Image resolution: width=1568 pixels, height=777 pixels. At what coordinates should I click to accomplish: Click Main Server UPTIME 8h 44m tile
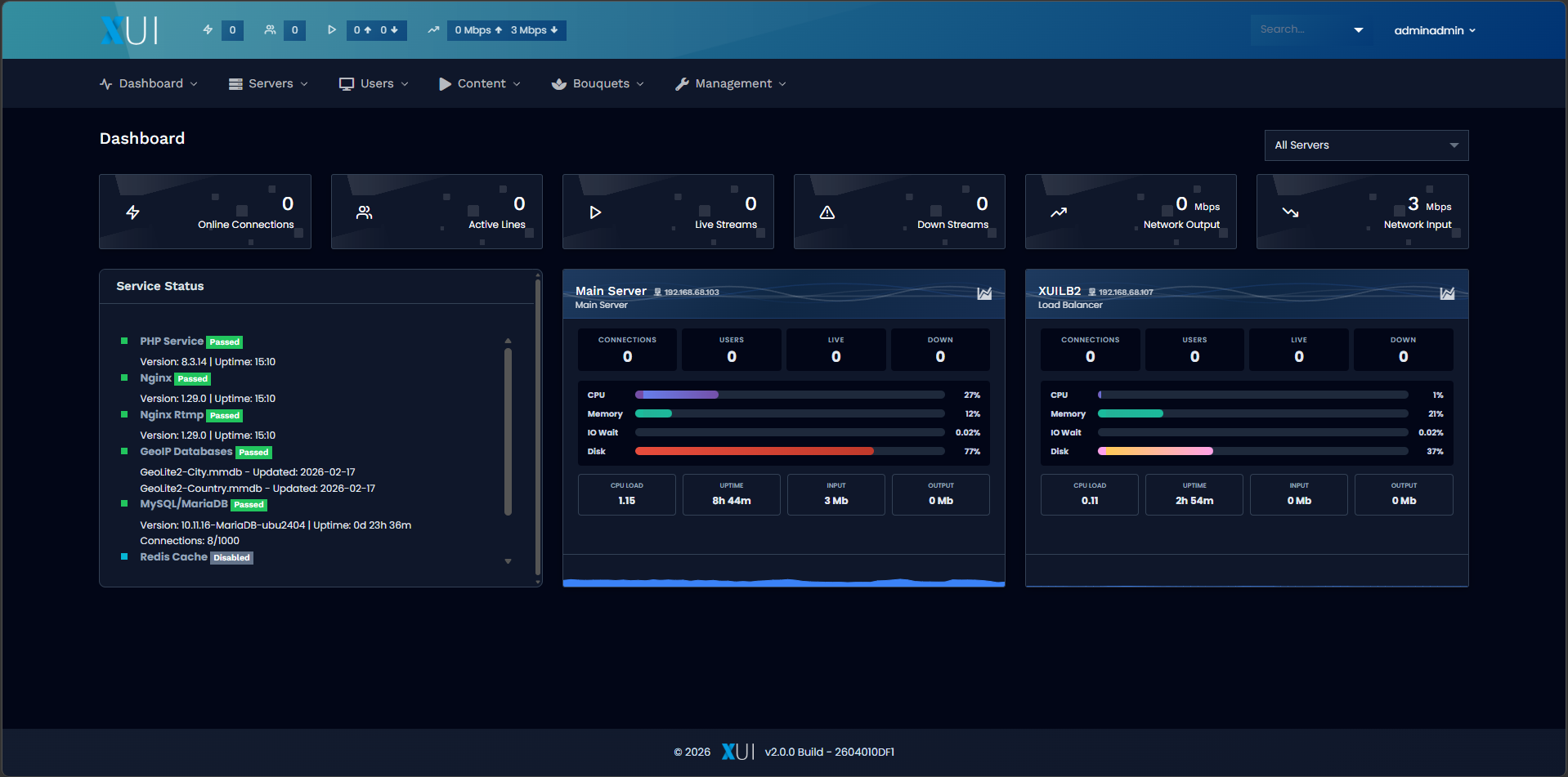tap(732, 494)
